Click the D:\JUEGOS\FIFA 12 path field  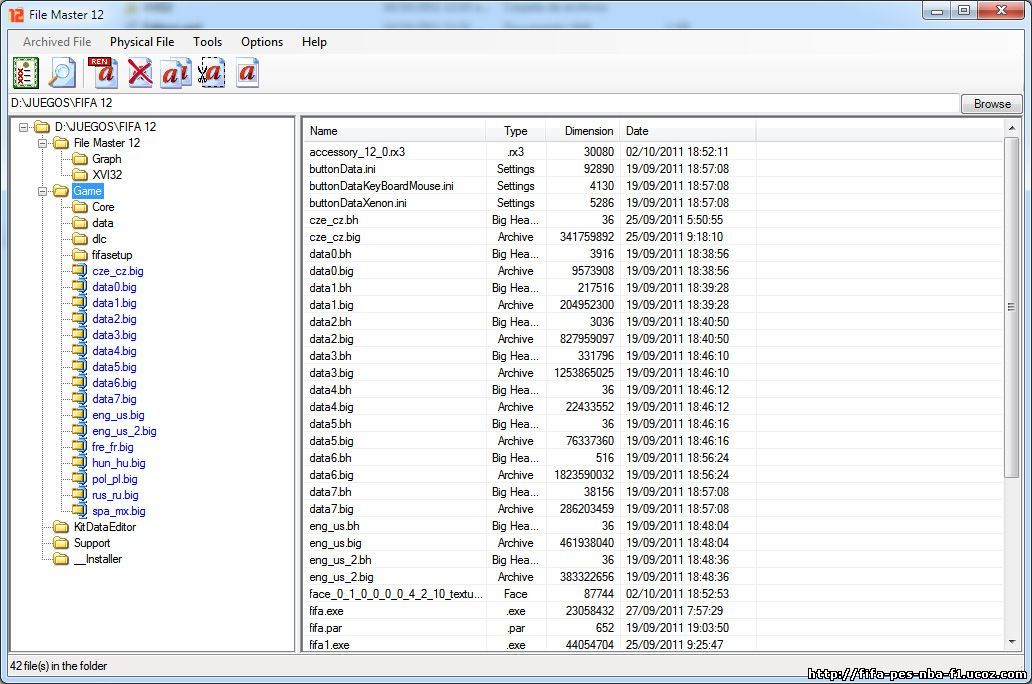click(484, 103)
